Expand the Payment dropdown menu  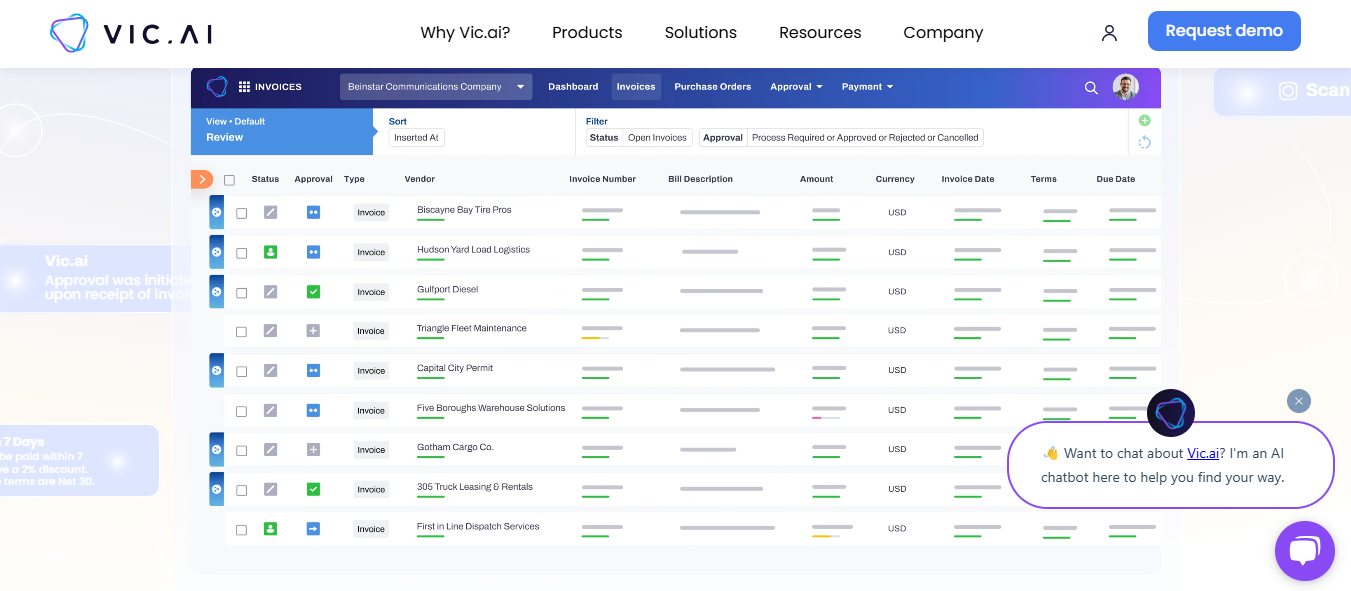tap(867, 87)
